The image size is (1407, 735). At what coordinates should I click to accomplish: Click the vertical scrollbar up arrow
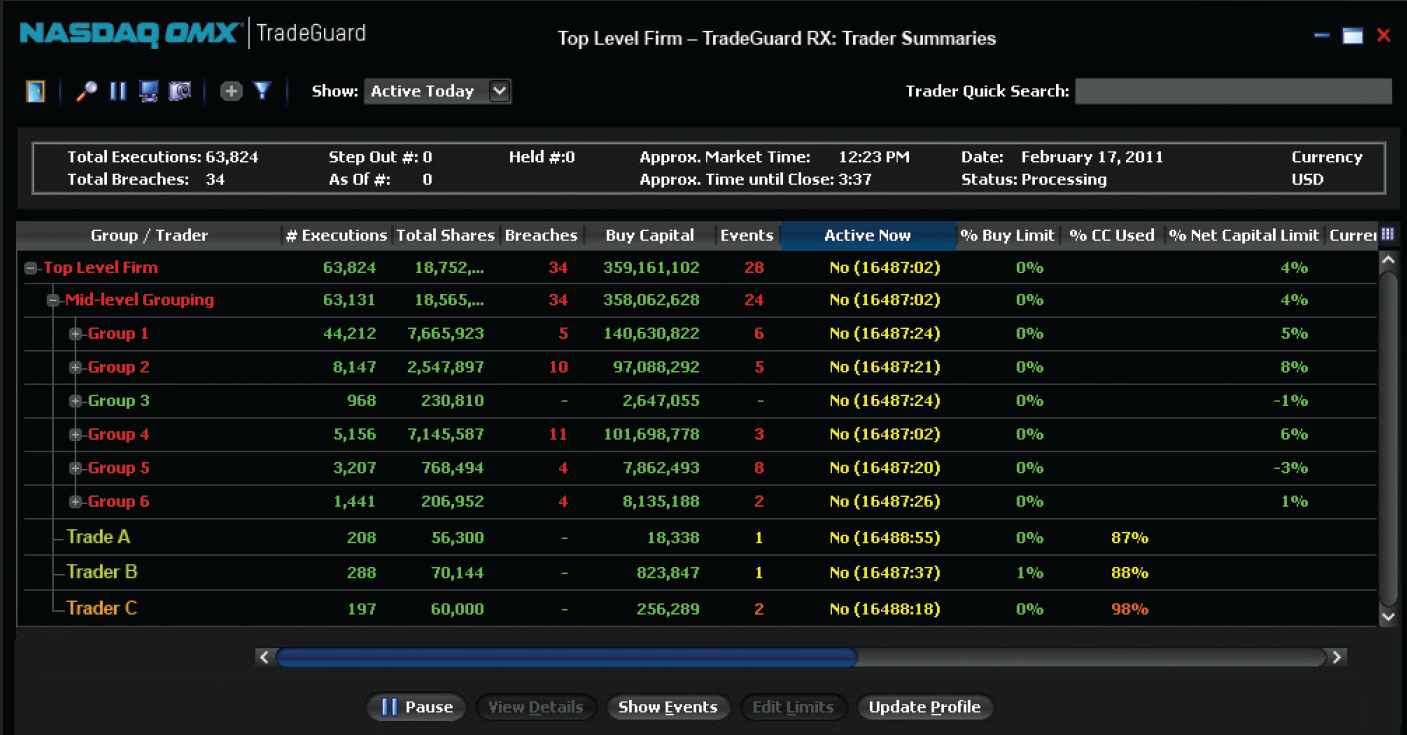1387,260
